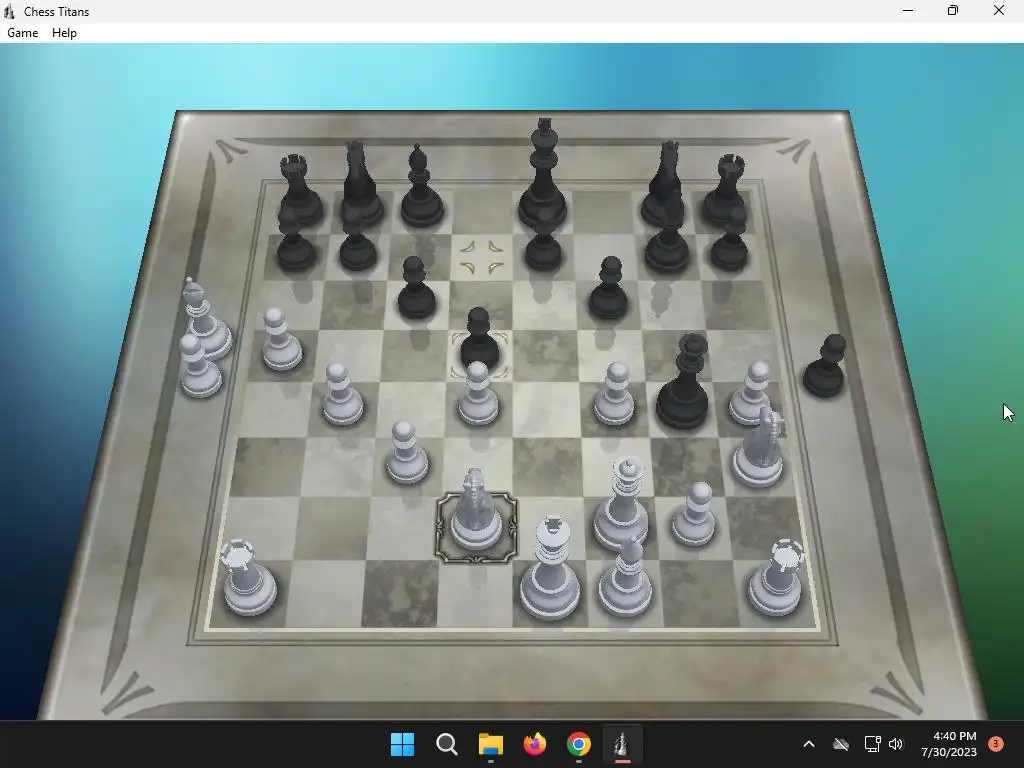Show hidden system tray icons
Viewport: 1024px width, 768px height.
pos(808,744)
